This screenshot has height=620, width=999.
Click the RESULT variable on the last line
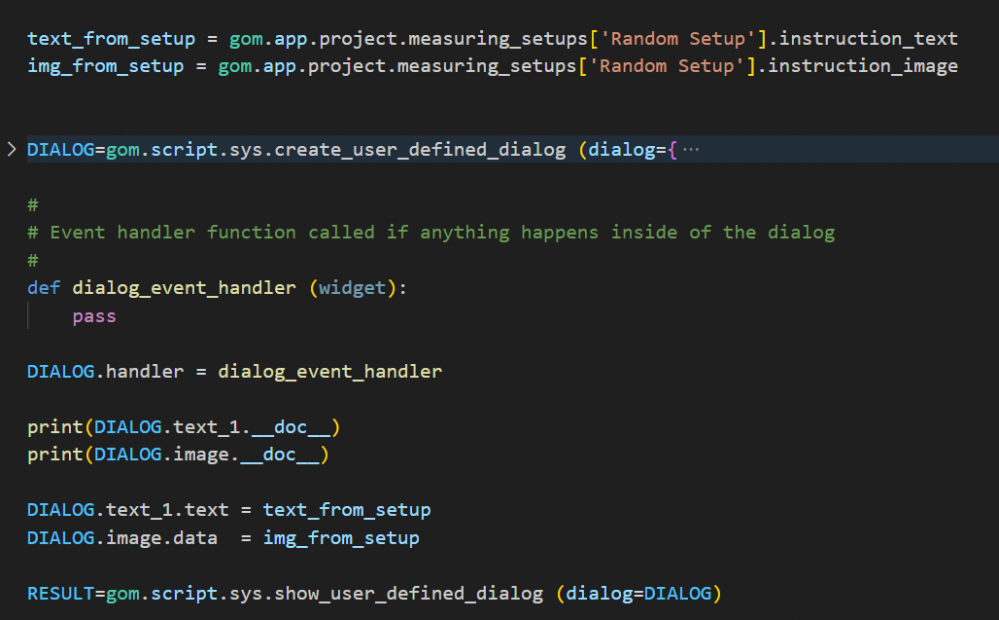tap(61, 593)
